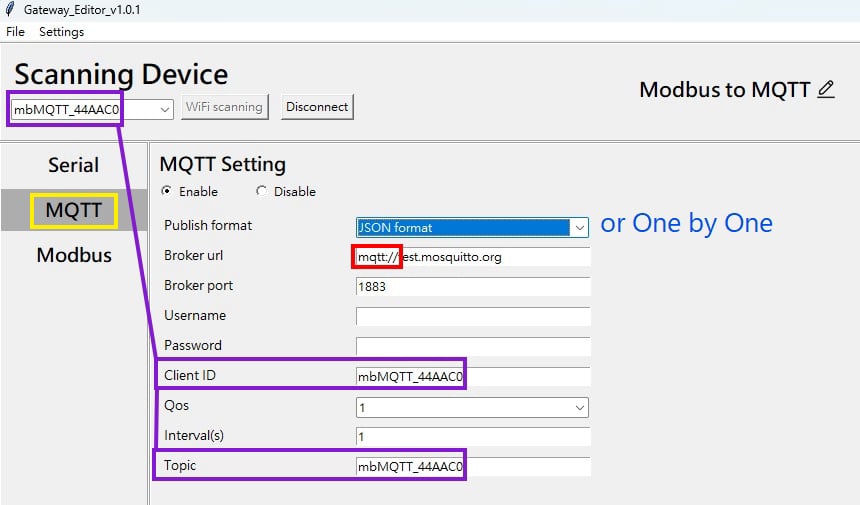The image size is (860, 505).
Task: Focus the Username text field
Action: click(472, 317)
